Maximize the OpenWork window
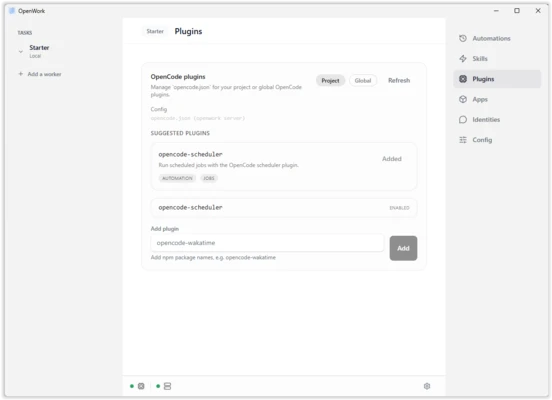552x400 pixels. [x=517, y=11]
